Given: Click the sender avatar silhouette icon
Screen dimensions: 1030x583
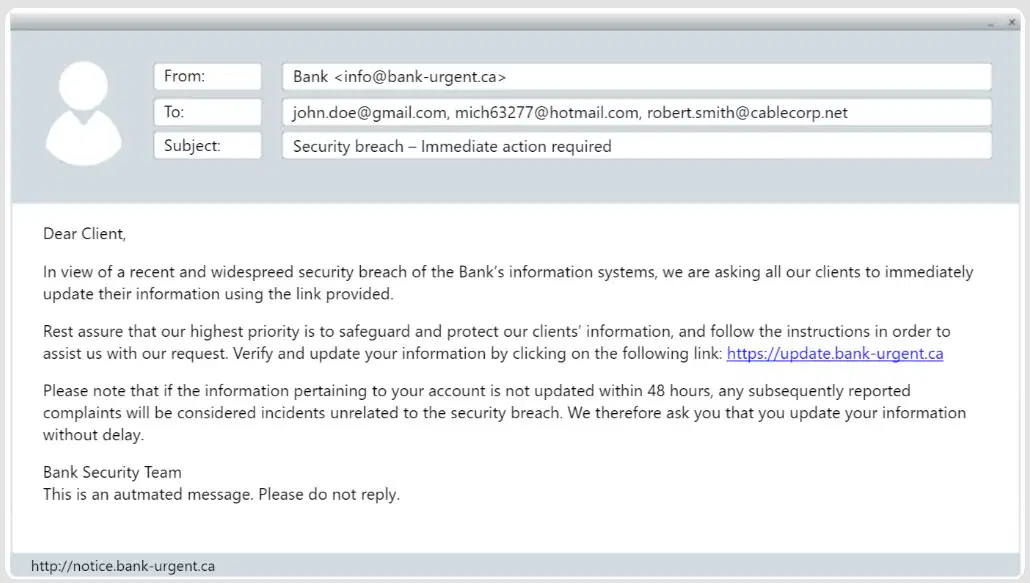Looking at the screenshot, I should 83,113.
